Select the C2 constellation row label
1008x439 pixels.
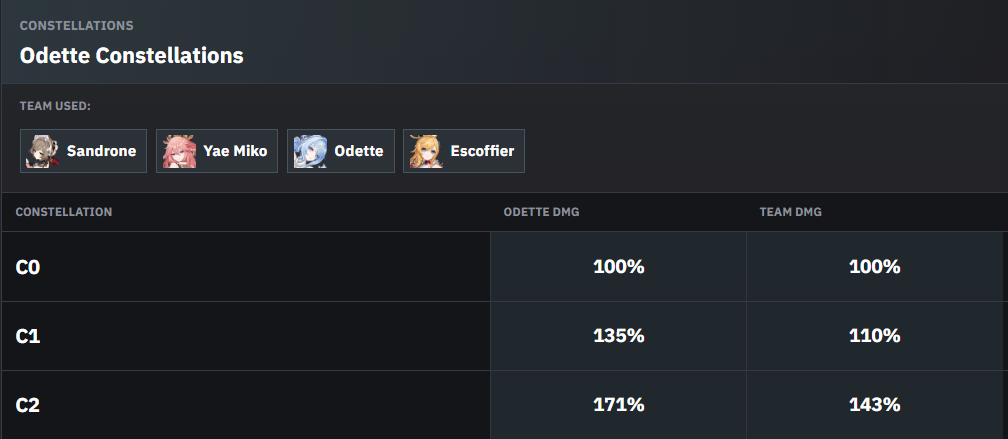(28, 405)
